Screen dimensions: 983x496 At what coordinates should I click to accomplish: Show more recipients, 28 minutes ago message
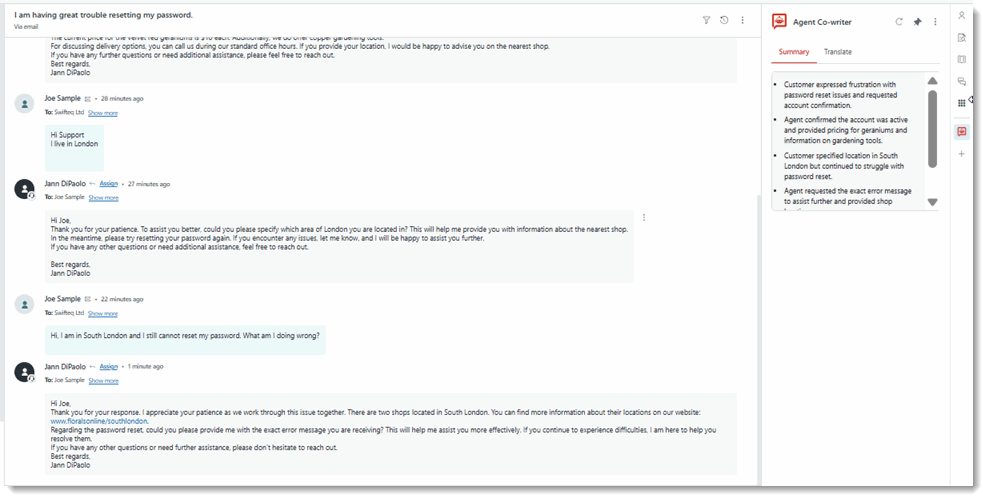103,113
